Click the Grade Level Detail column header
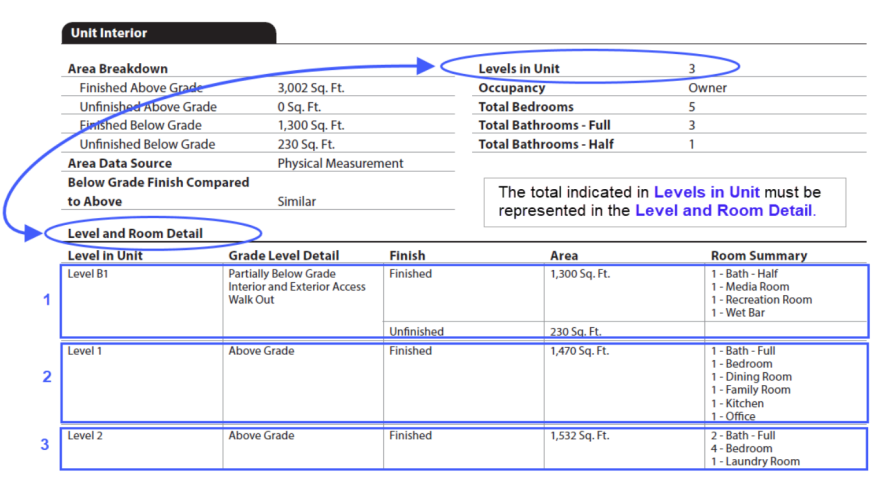Image resolution: width=881 pixels, height=479 pixels. (284, 256)
